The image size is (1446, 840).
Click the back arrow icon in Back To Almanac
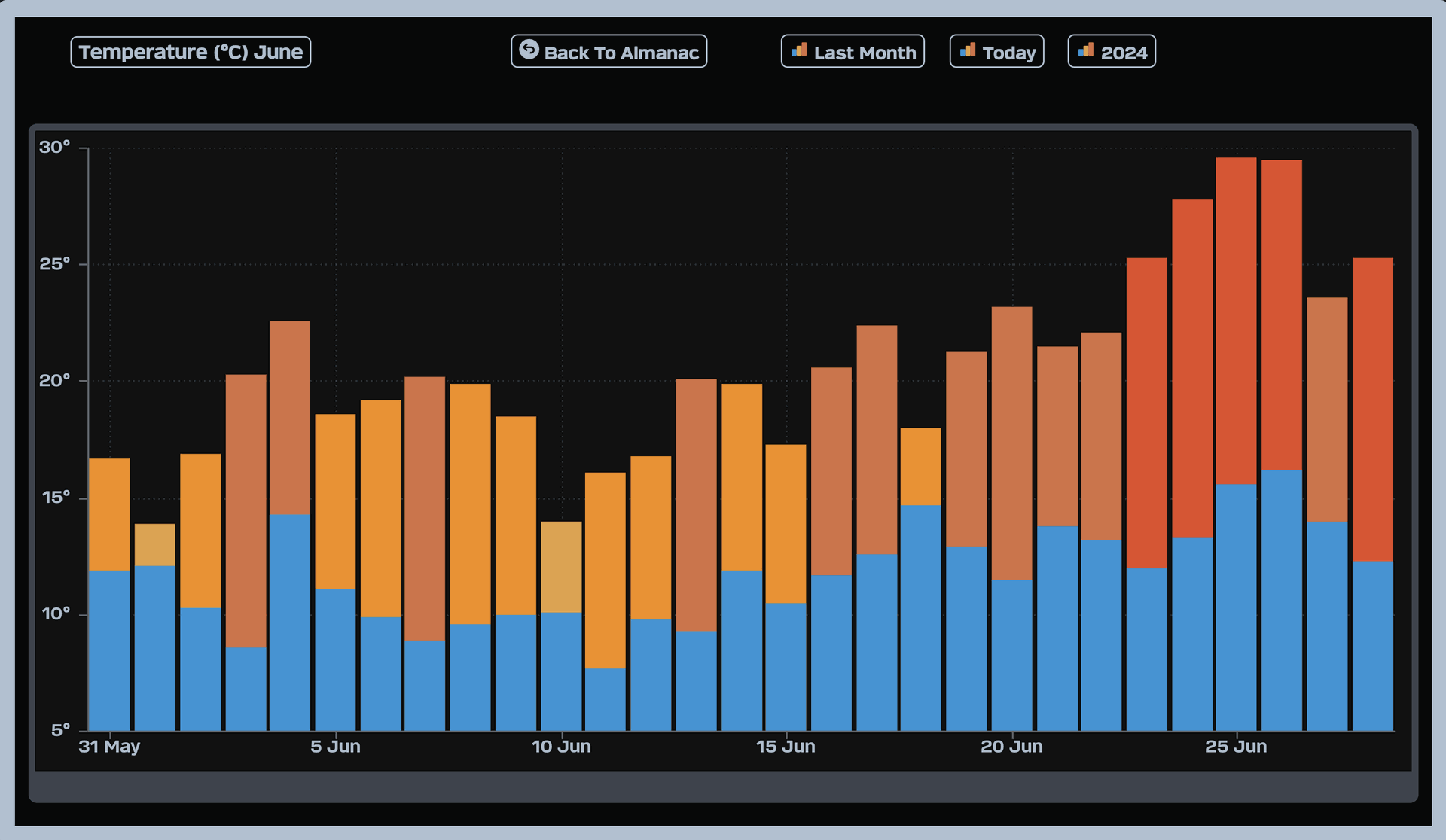(x=529, y=50)
